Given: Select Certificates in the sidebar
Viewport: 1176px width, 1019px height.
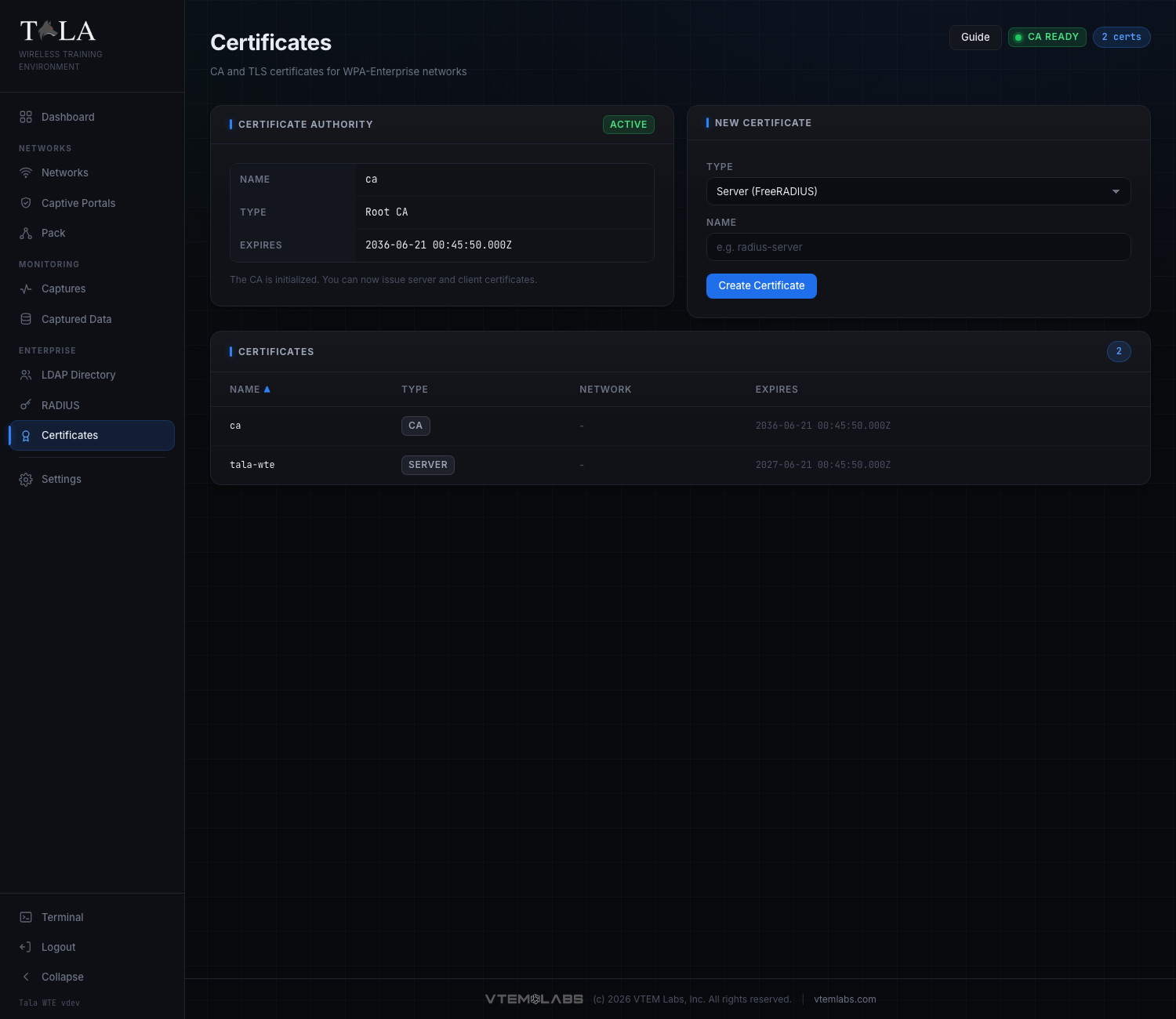Looking at the screenshot, I should [92, 436].
